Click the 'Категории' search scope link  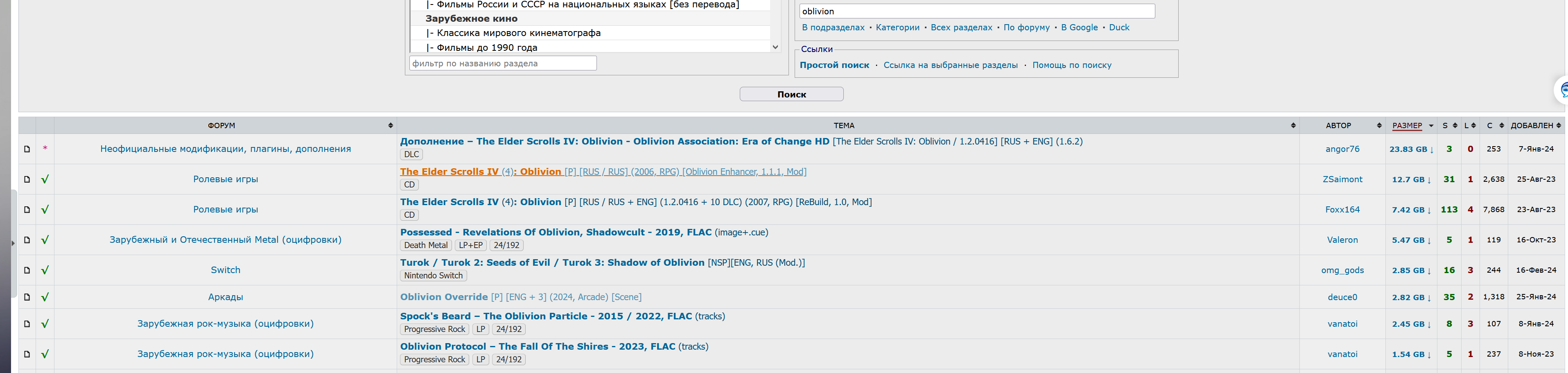pos(897,27)
